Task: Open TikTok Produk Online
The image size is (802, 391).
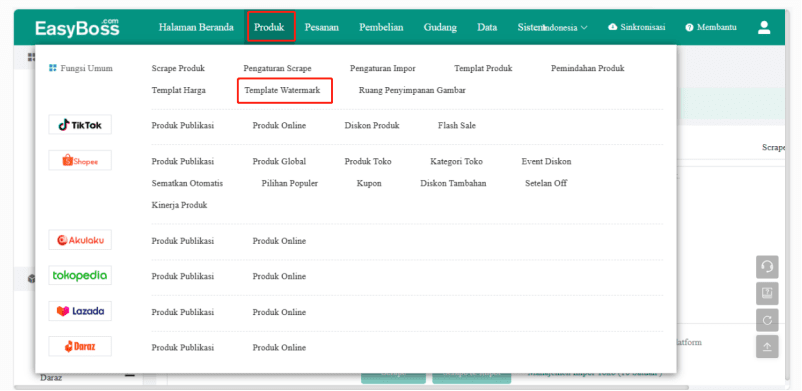Action: [x=279, y=125]
